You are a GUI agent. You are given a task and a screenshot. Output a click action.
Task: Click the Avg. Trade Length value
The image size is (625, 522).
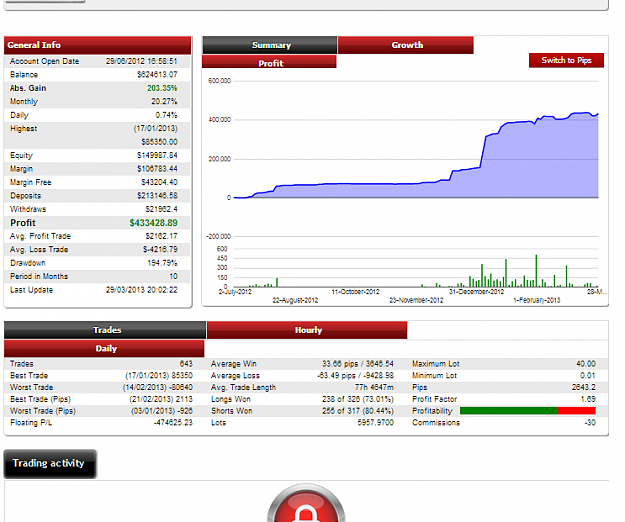pos(374,387)
